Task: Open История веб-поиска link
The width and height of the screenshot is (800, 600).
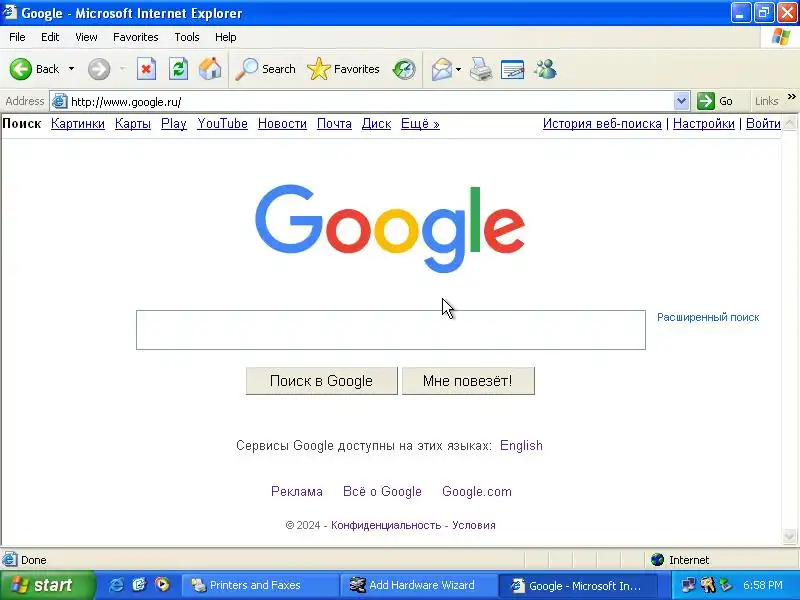Action: (x=602, y=123)
